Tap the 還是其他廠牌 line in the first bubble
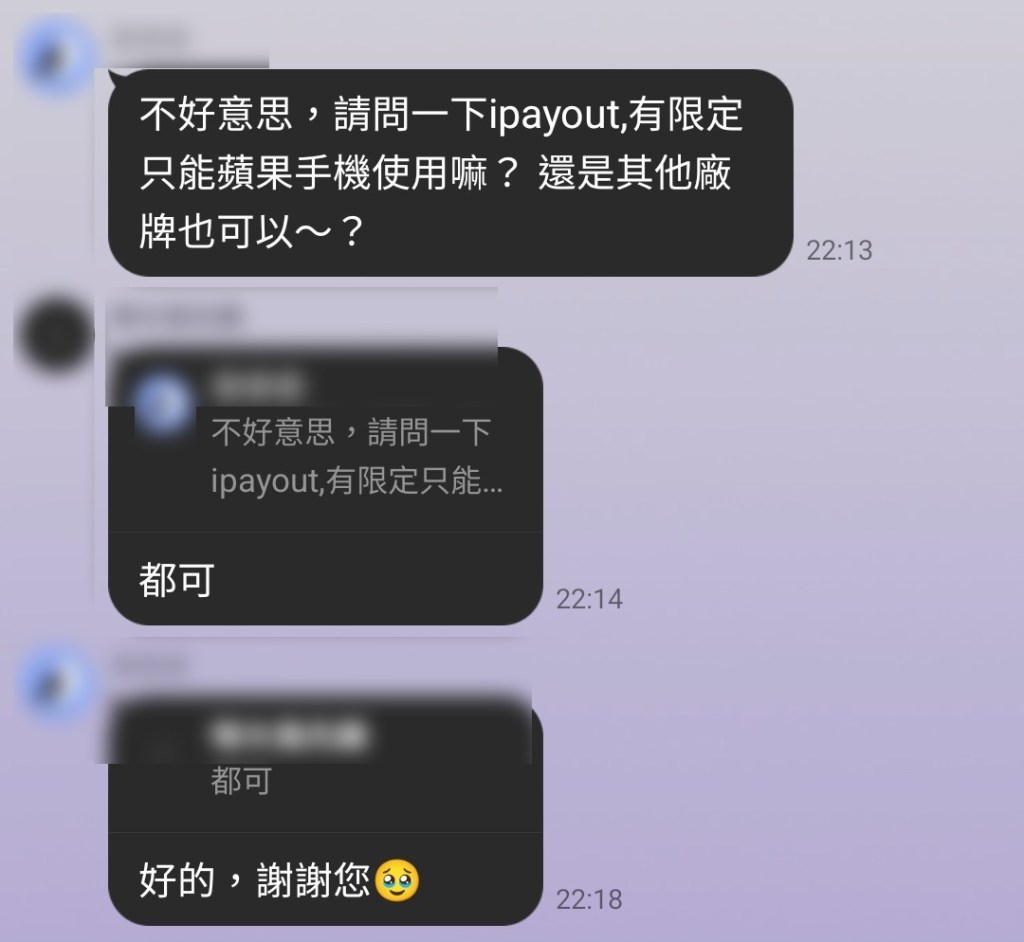1024x942 pixels. coord(634,174)
